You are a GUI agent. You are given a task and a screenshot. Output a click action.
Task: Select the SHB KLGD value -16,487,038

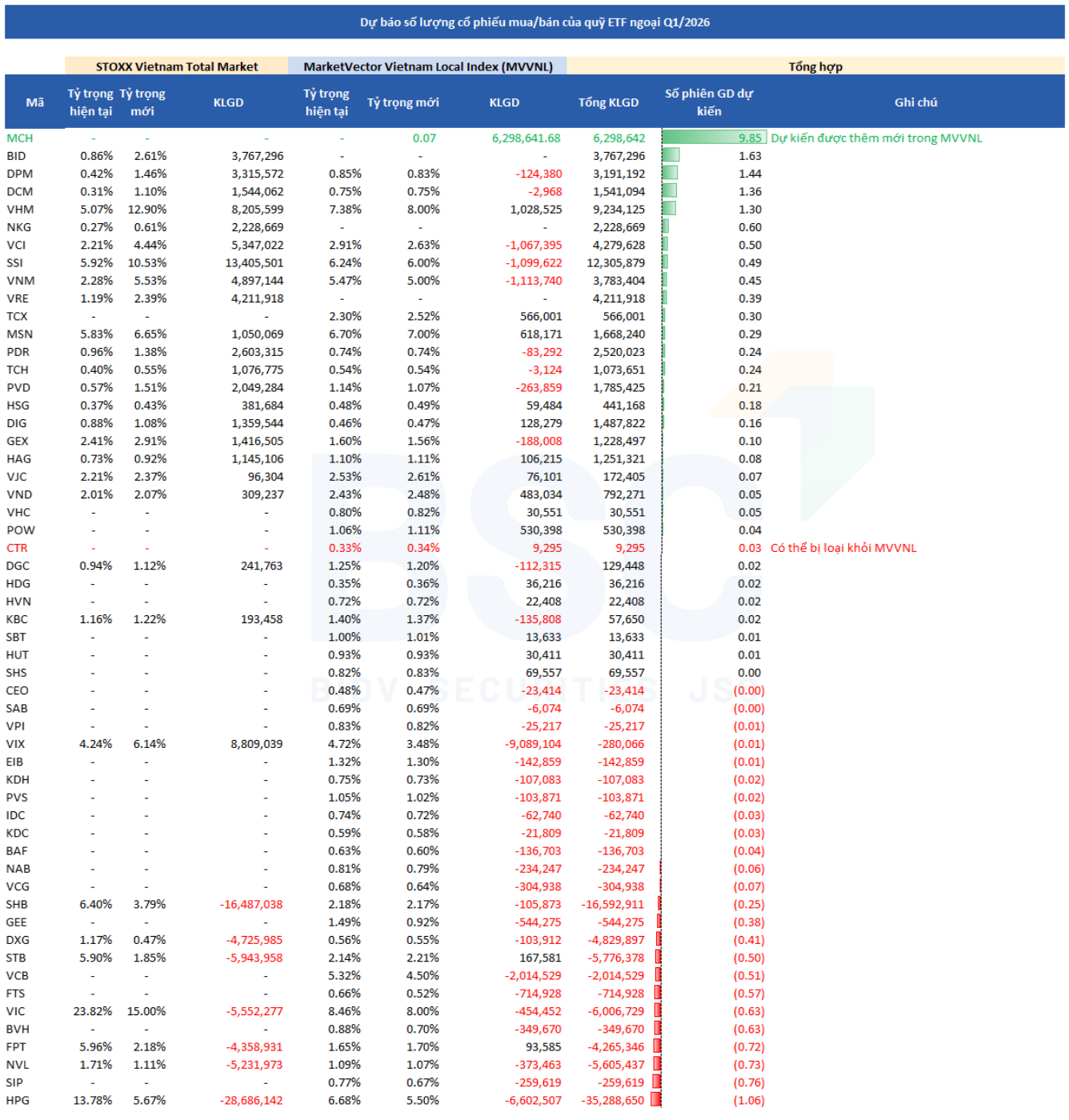pyautogui.click(x=251, y=904)
